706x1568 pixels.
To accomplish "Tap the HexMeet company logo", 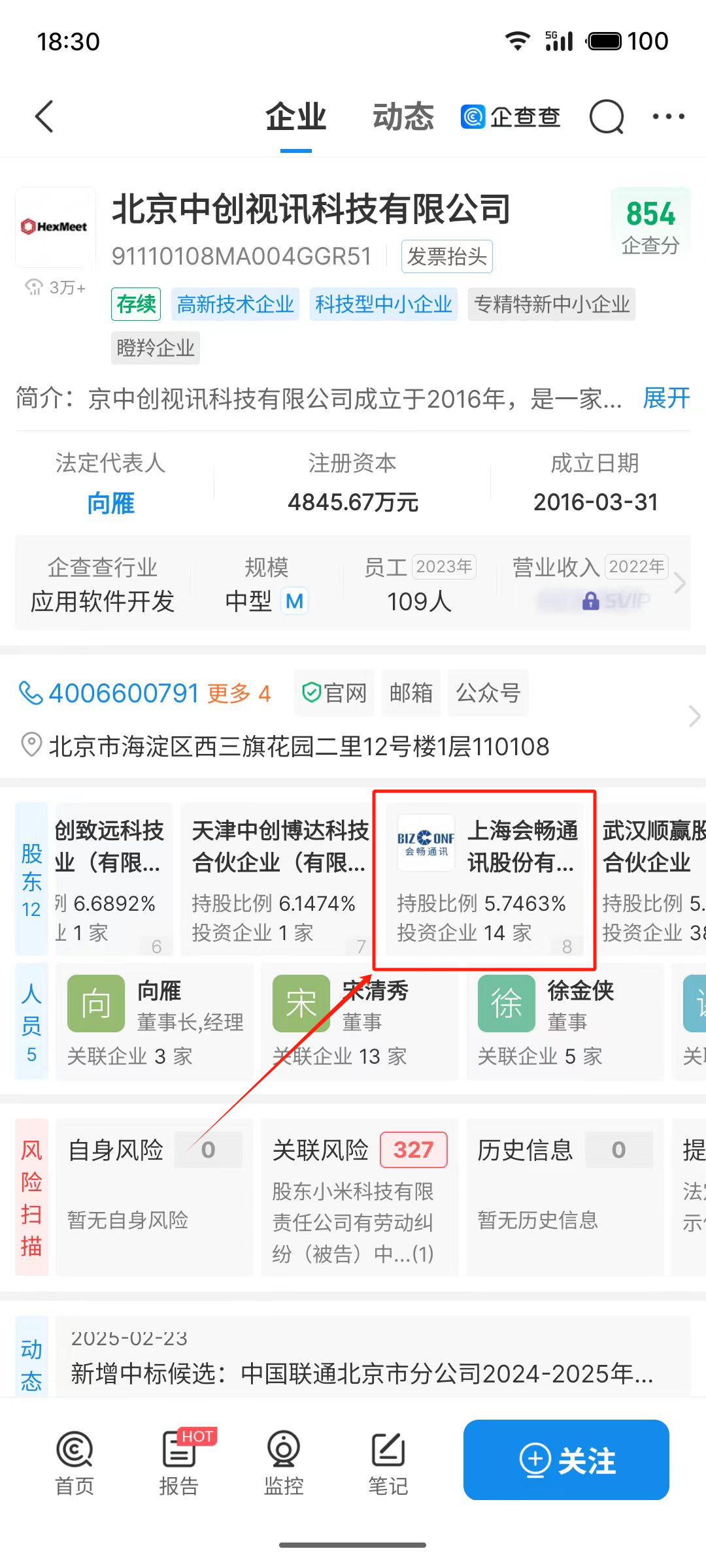I will coord(56,227).
